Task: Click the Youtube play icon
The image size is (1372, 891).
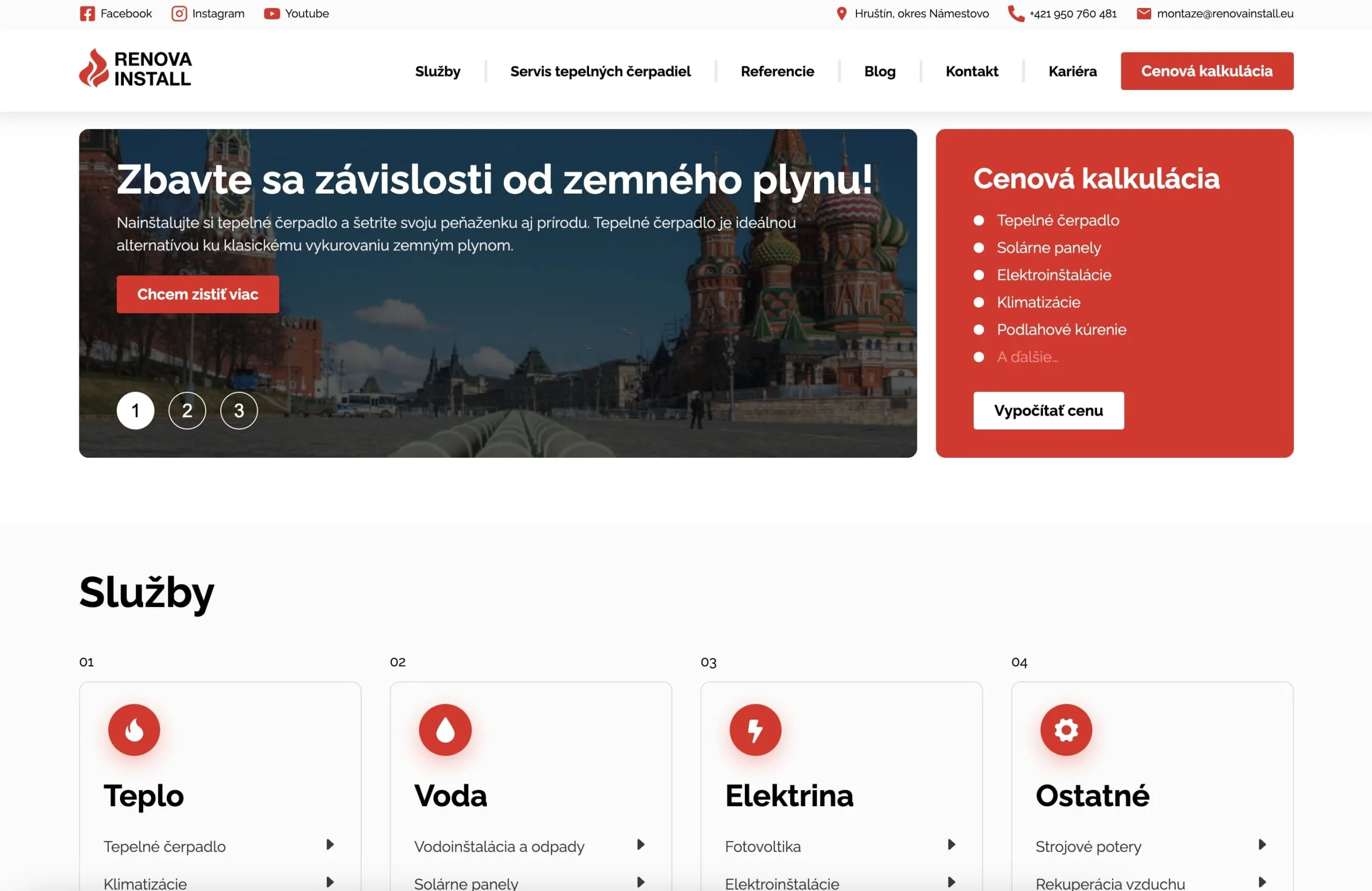Action: (272, 14)
